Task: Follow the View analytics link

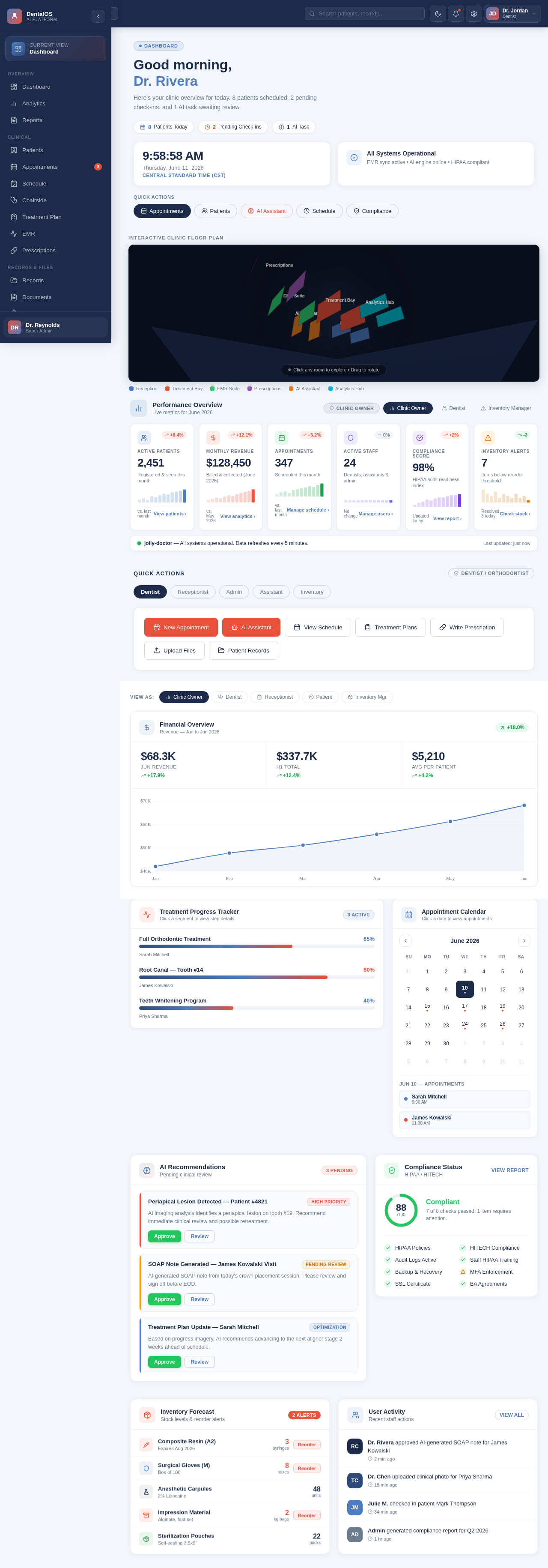Action: (238, 516)
